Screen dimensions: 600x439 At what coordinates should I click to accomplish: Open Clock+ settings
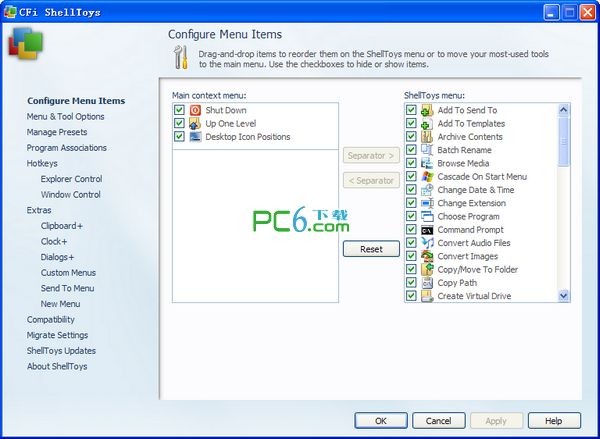click(54, 242)
